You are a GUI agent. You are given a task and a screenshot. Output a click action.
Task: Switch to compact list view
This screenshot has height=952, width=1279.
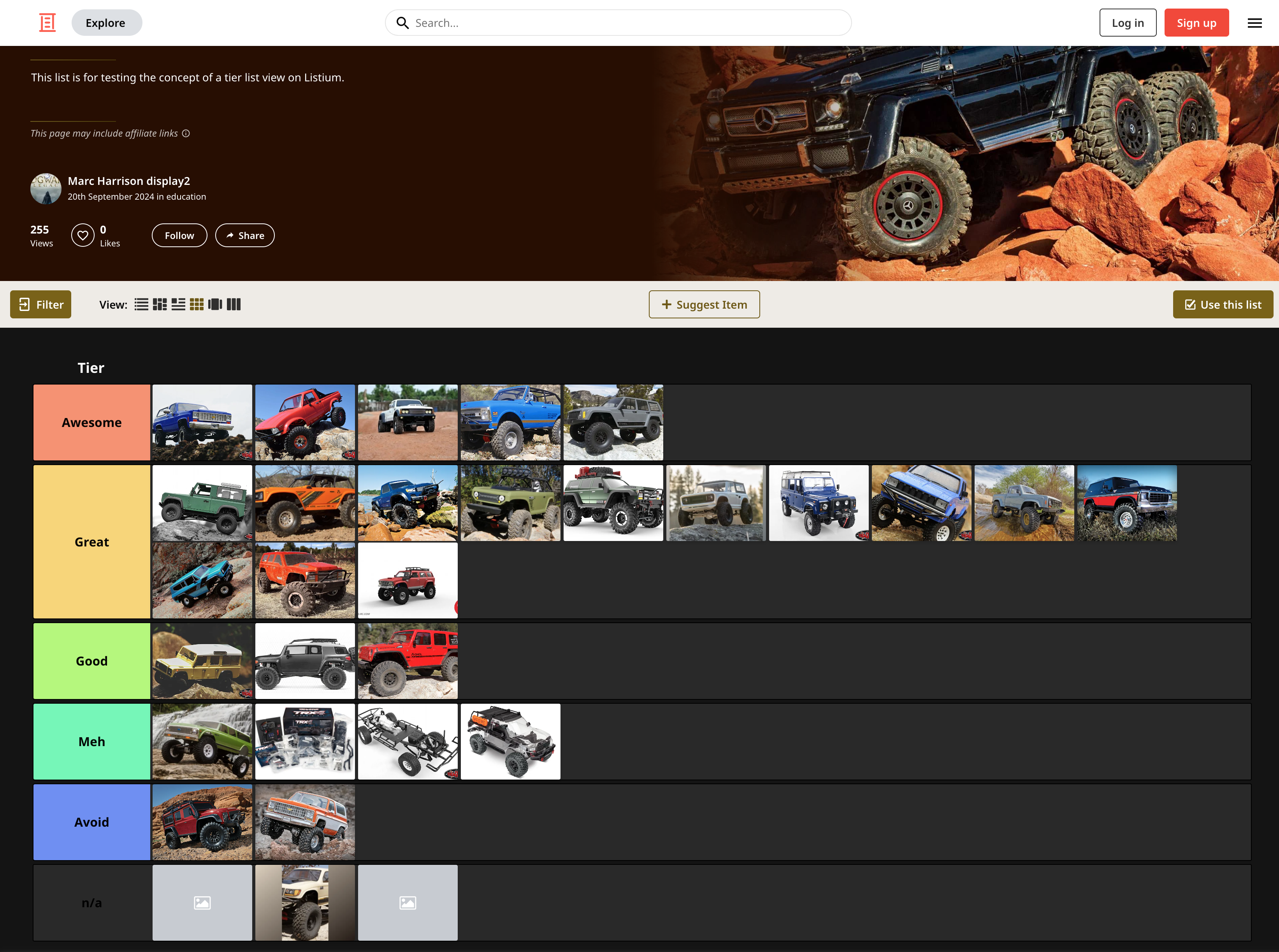click(178, 304)
